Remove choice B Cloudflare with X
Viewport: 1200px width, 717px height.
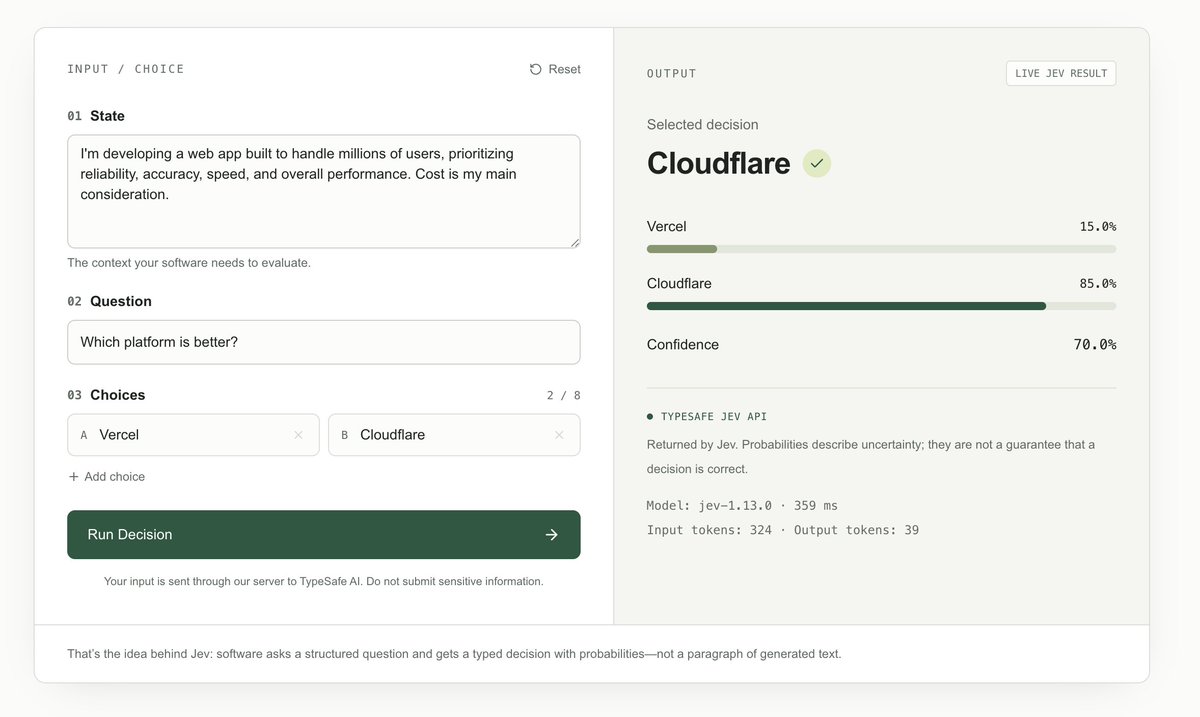[559, 435]
